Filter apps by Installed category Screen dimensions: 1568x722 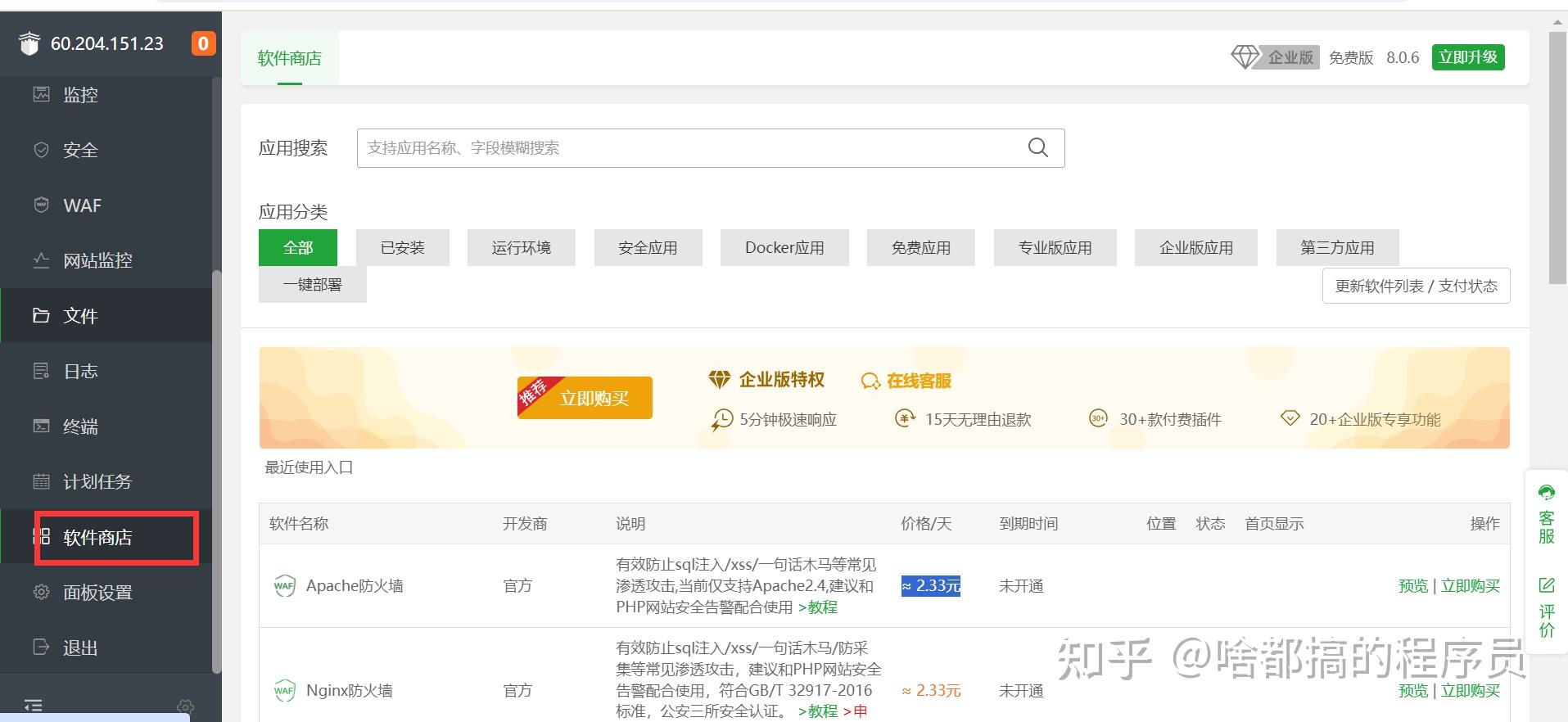tap(403, 247)
